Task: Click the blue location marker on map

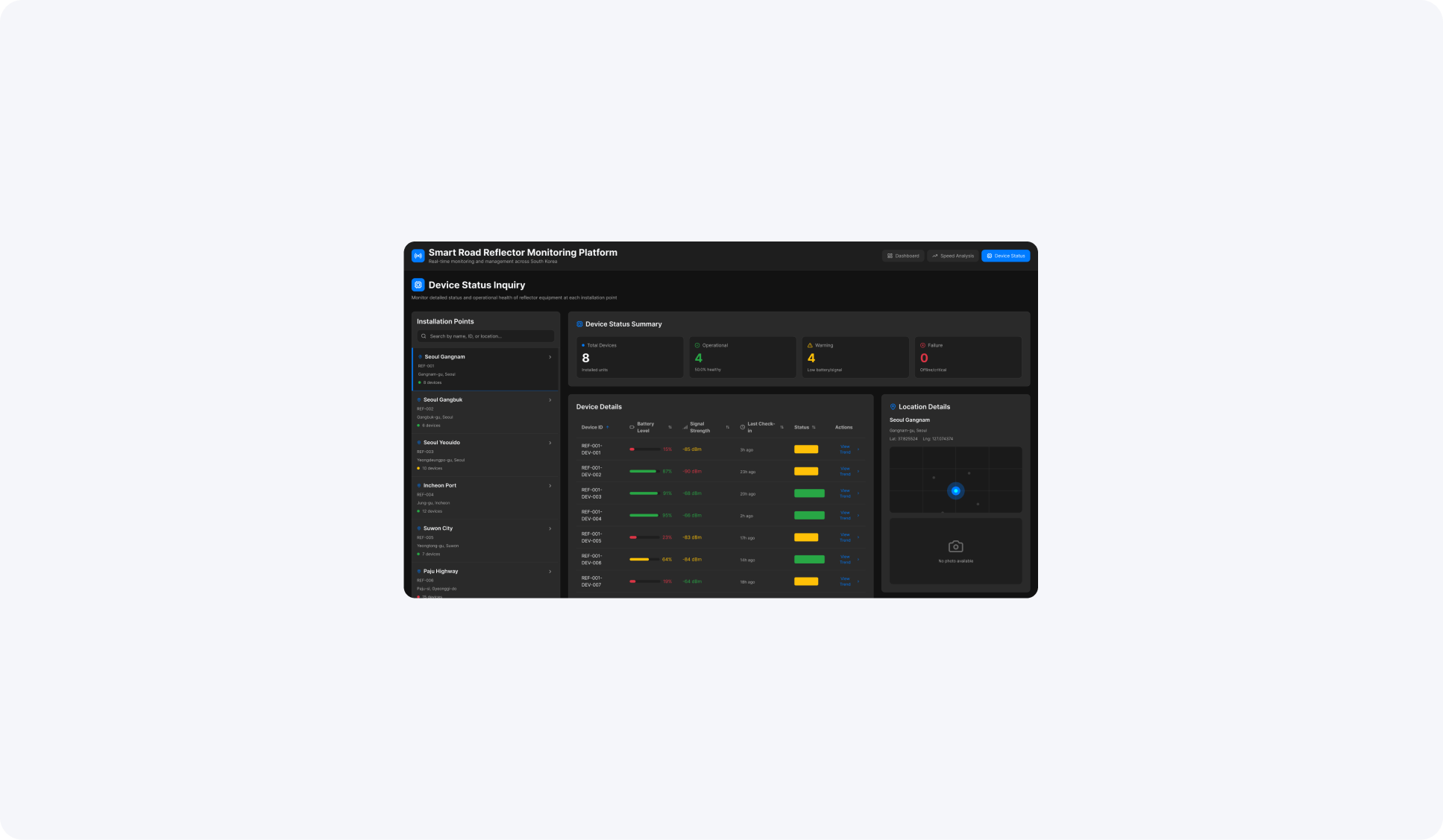Action: coord(955,490)
